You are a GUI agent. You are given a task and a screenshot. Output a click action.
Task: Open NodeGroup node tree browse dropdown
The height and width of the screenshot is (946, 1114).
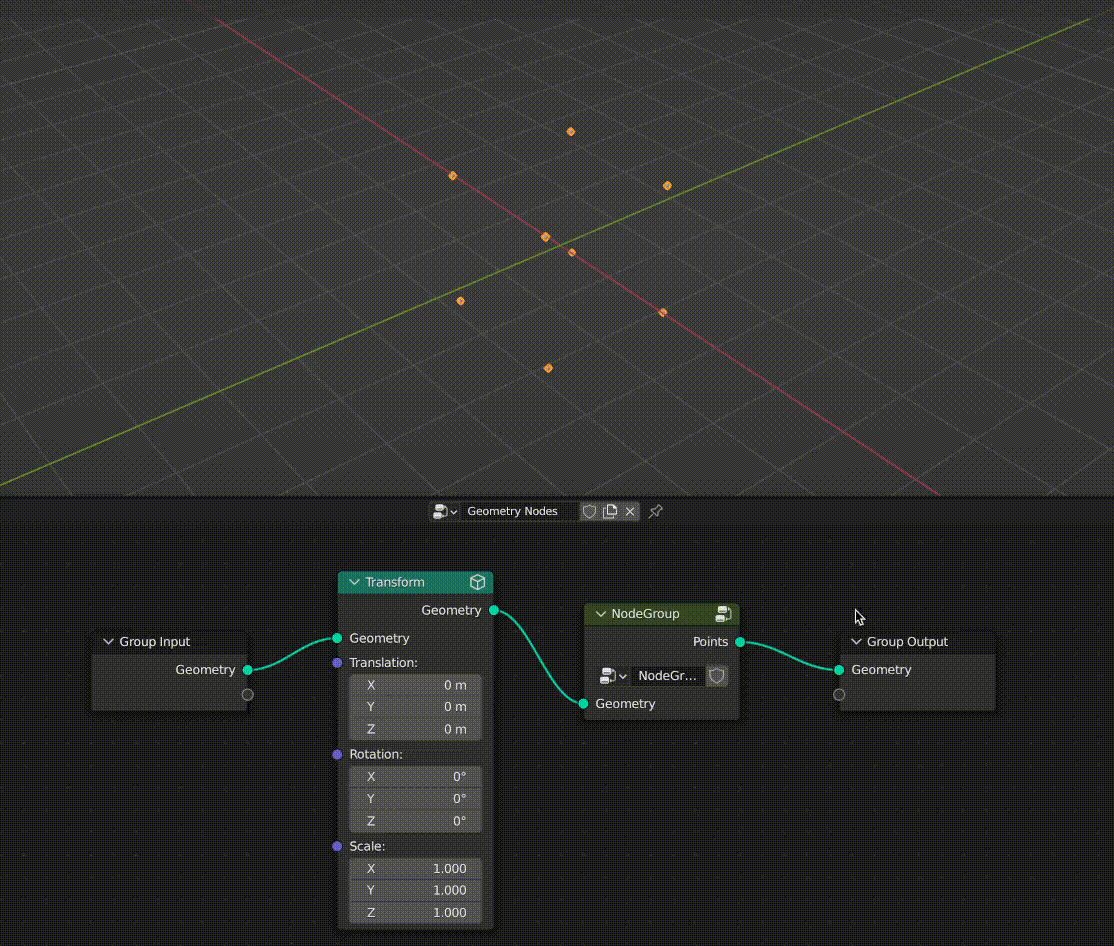613,676
